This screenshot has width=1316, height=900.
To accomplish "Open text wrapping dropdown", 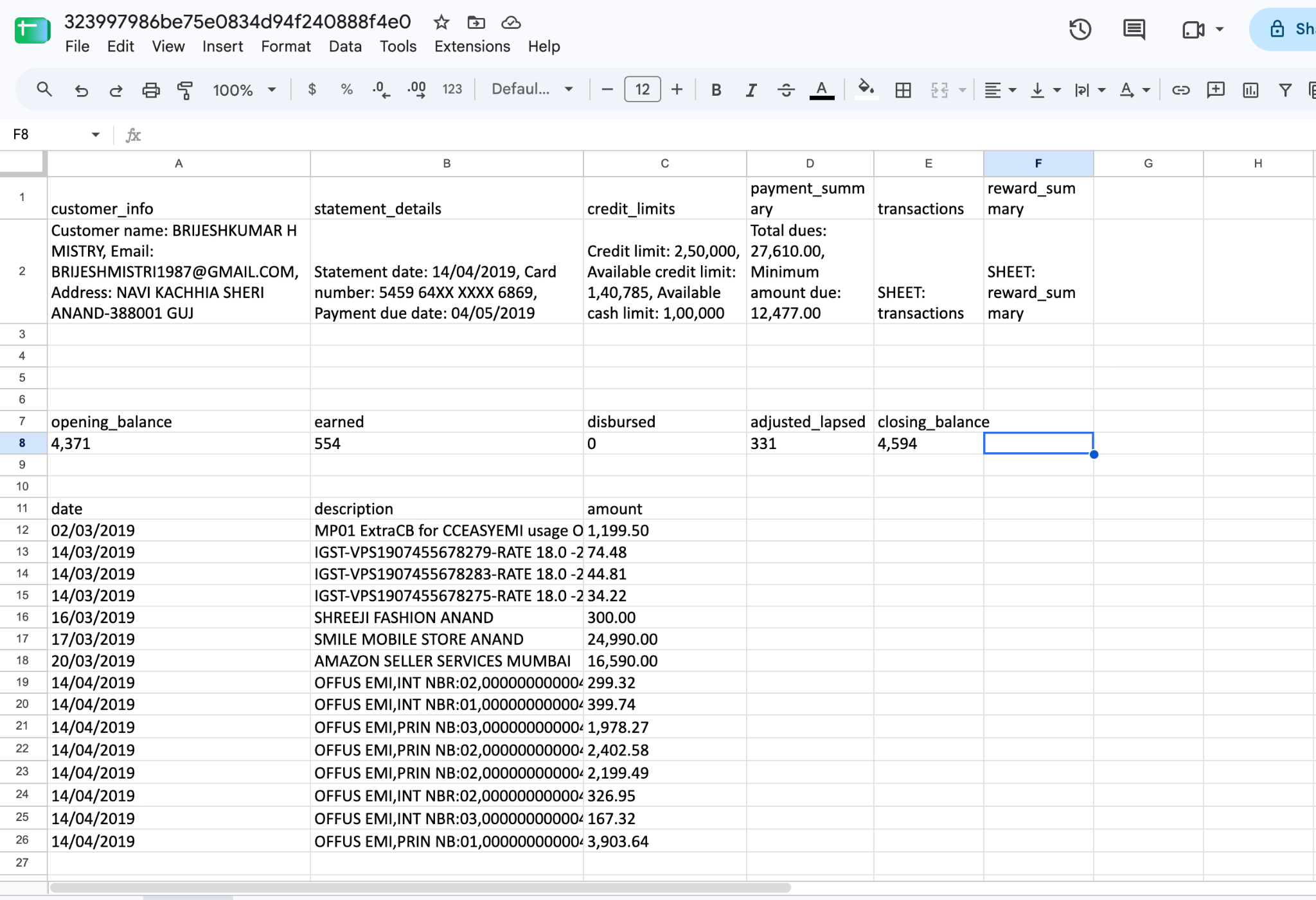I will tap(1090, 90).
